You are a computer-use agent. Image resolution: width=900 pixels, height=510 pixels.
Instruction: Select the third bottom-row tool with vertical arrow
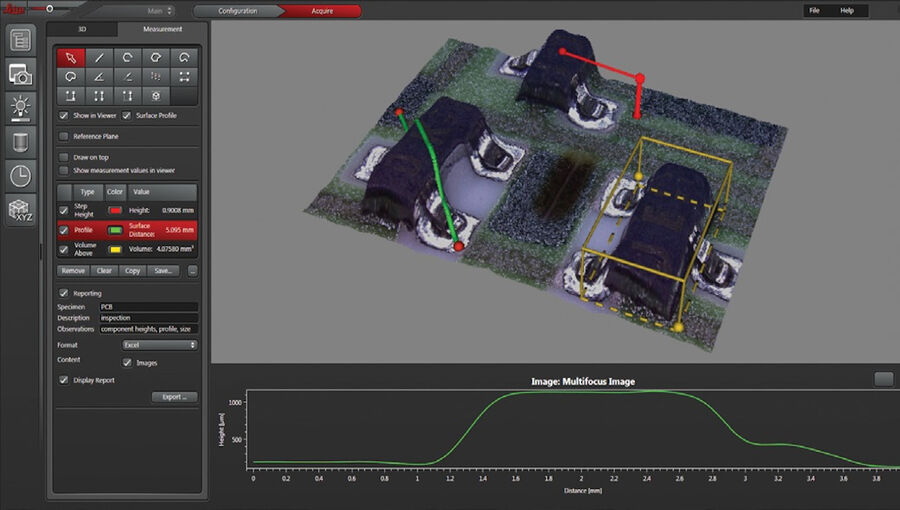tap(127, 96)
